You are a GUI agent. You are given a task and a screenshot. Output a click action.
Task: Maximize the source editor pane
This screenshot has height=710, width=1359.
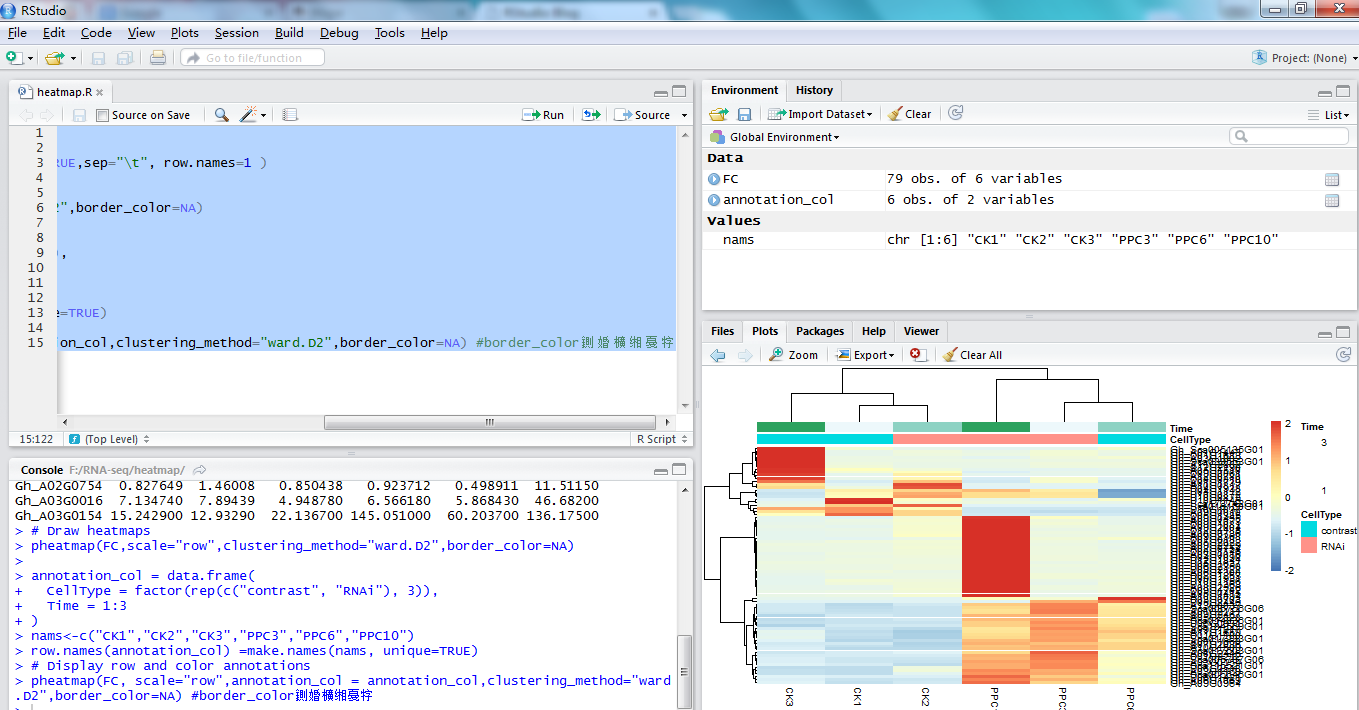[x=680, y=91]
